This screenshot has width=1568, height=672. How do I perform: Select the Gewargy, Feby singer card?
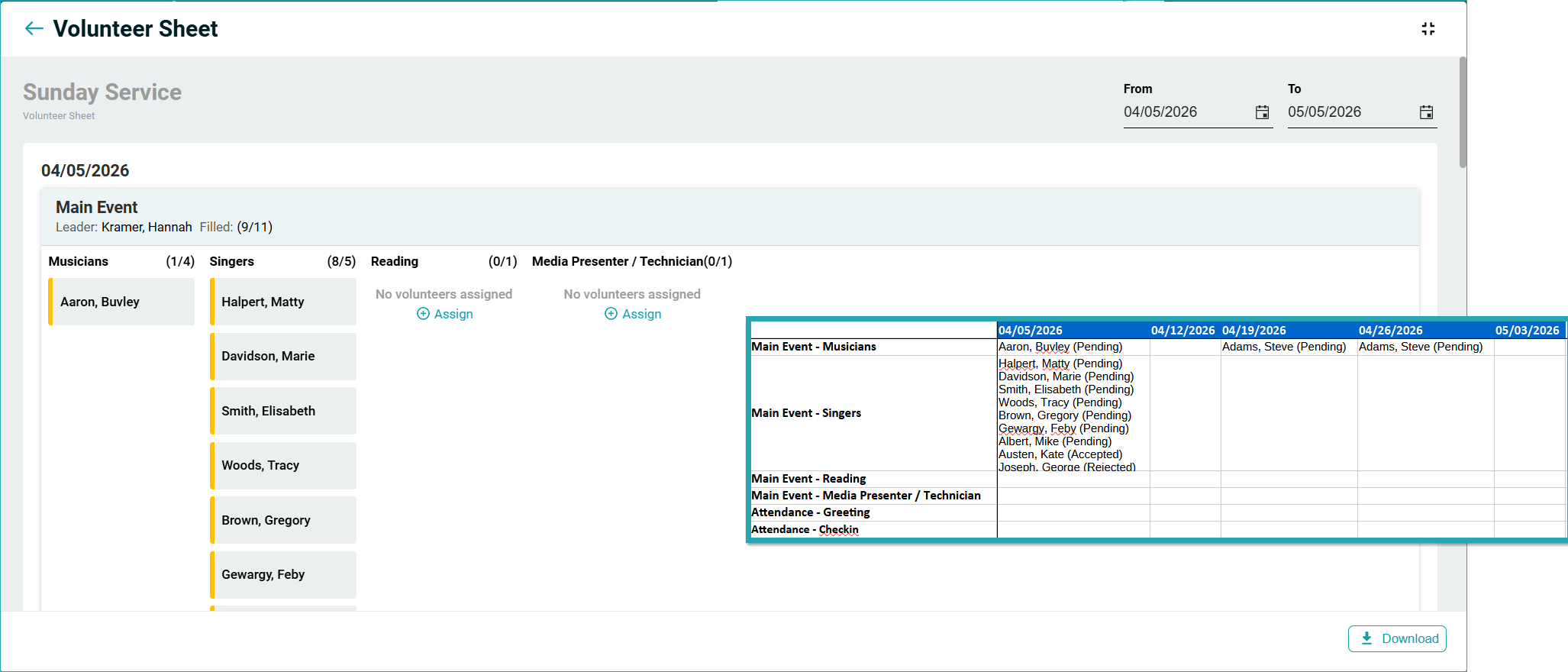(x=283, y=575)
